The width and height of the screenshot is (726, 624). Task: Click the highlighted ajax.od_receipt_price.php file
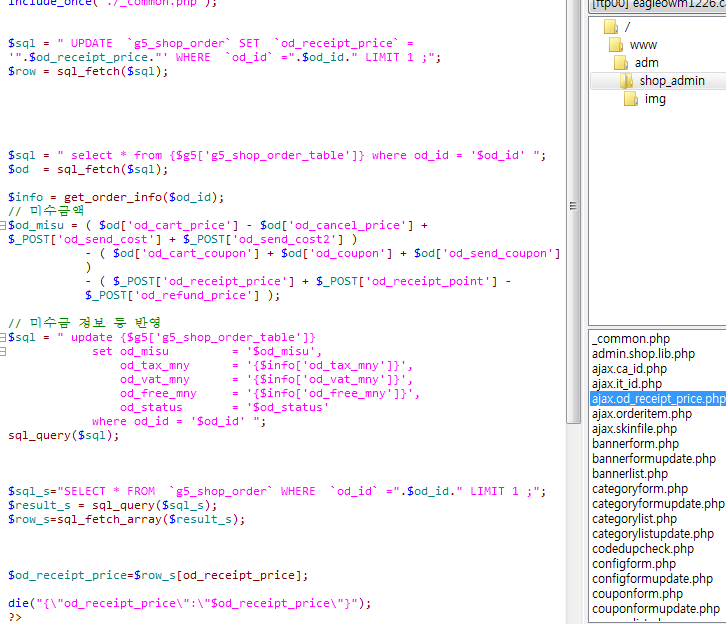658,399
